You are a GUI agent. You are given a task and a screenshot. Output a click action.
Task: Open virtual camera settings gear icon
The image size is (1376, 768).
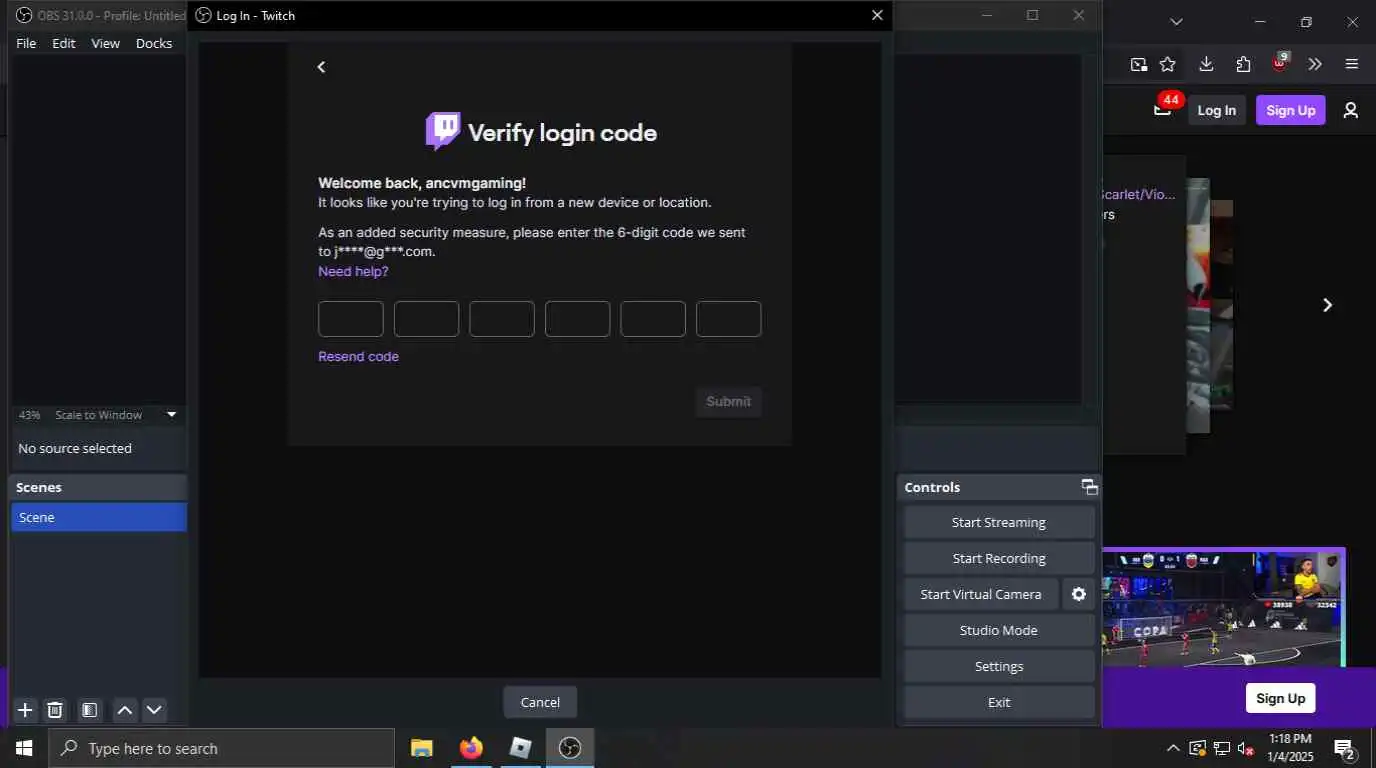[x=1078, y=594]
